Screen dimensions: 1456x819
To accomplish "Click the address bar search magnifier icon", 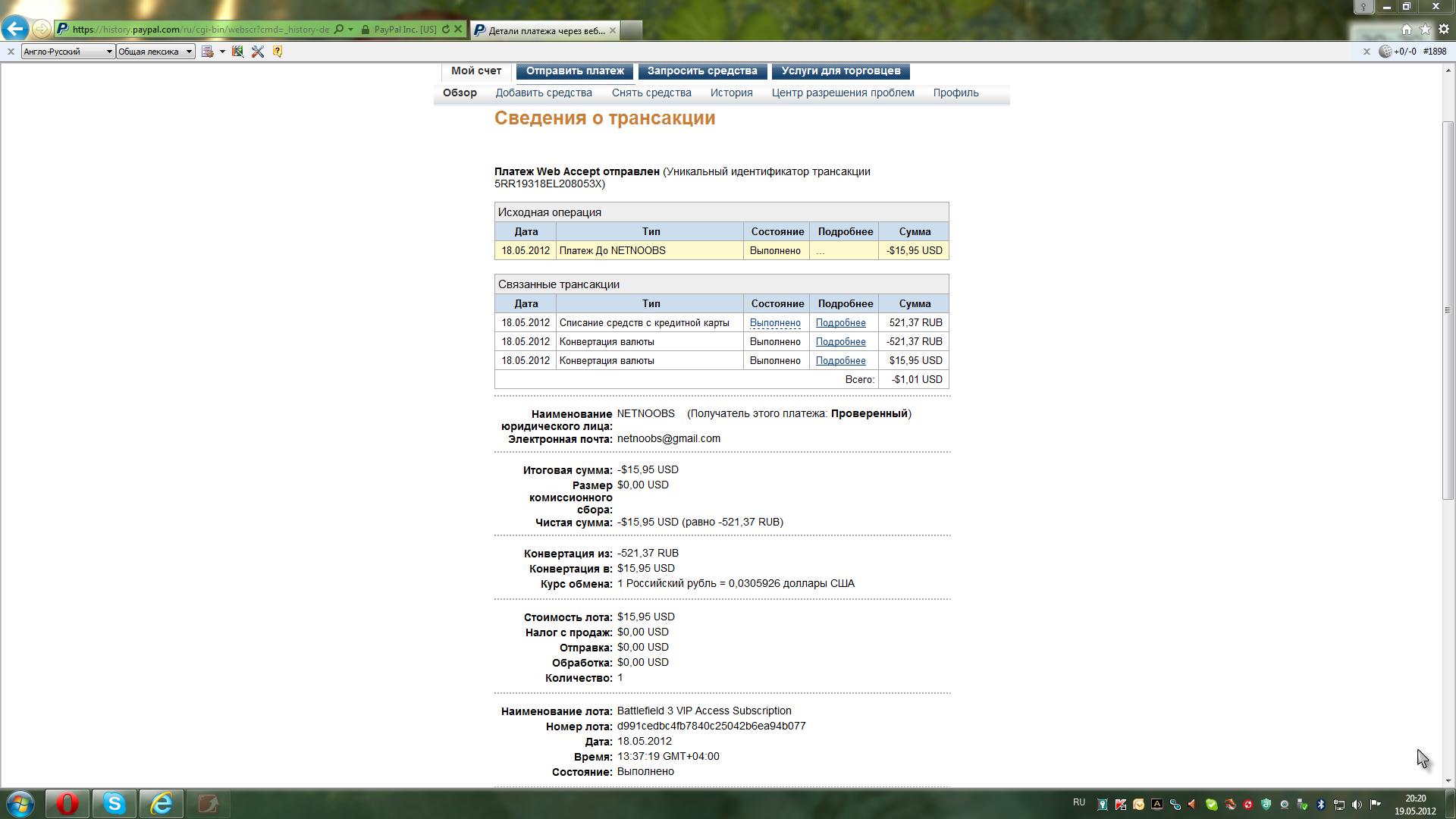I will 339,30.
